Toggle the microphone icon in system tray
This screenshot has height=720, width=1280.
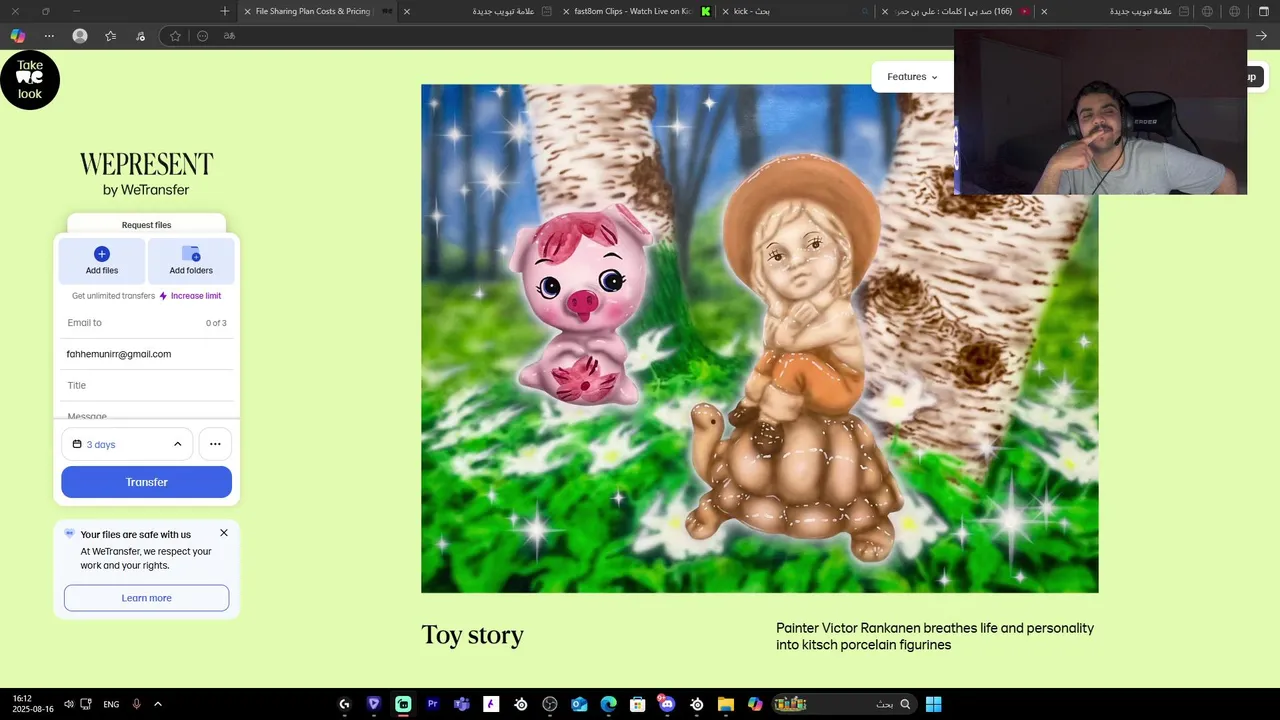(x=136, y=704)
